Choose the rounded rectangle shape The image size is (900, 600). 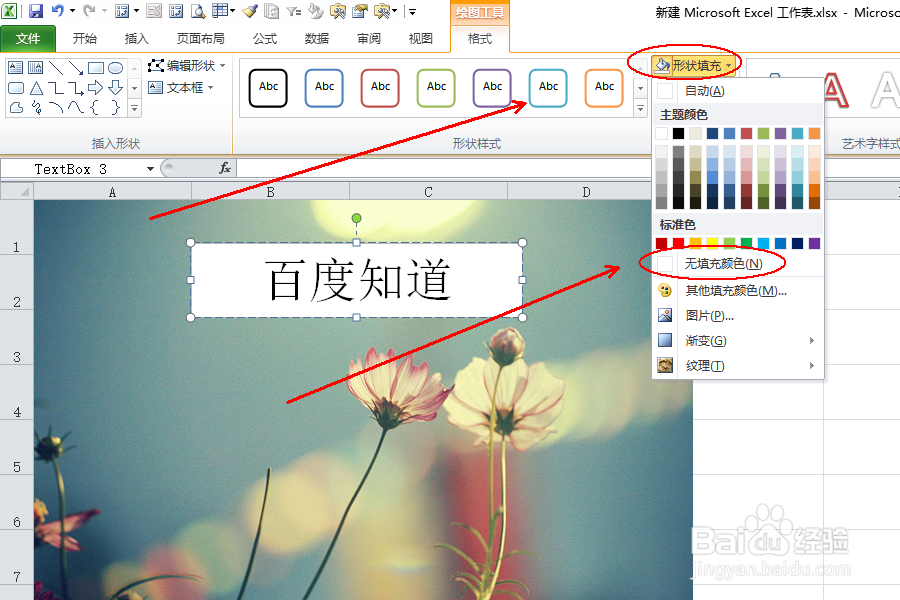16,88
